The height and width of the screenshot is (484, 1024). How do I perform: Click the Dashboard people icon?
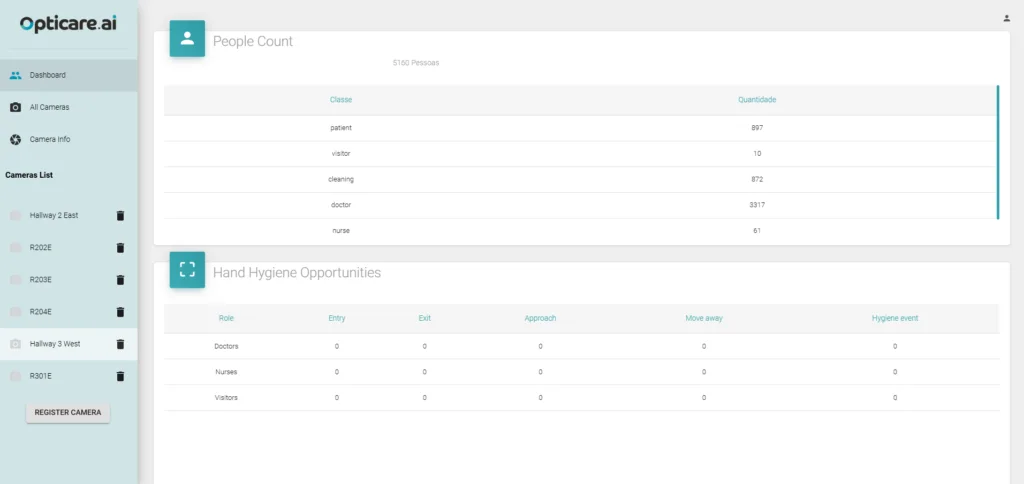tap(16, 75)
